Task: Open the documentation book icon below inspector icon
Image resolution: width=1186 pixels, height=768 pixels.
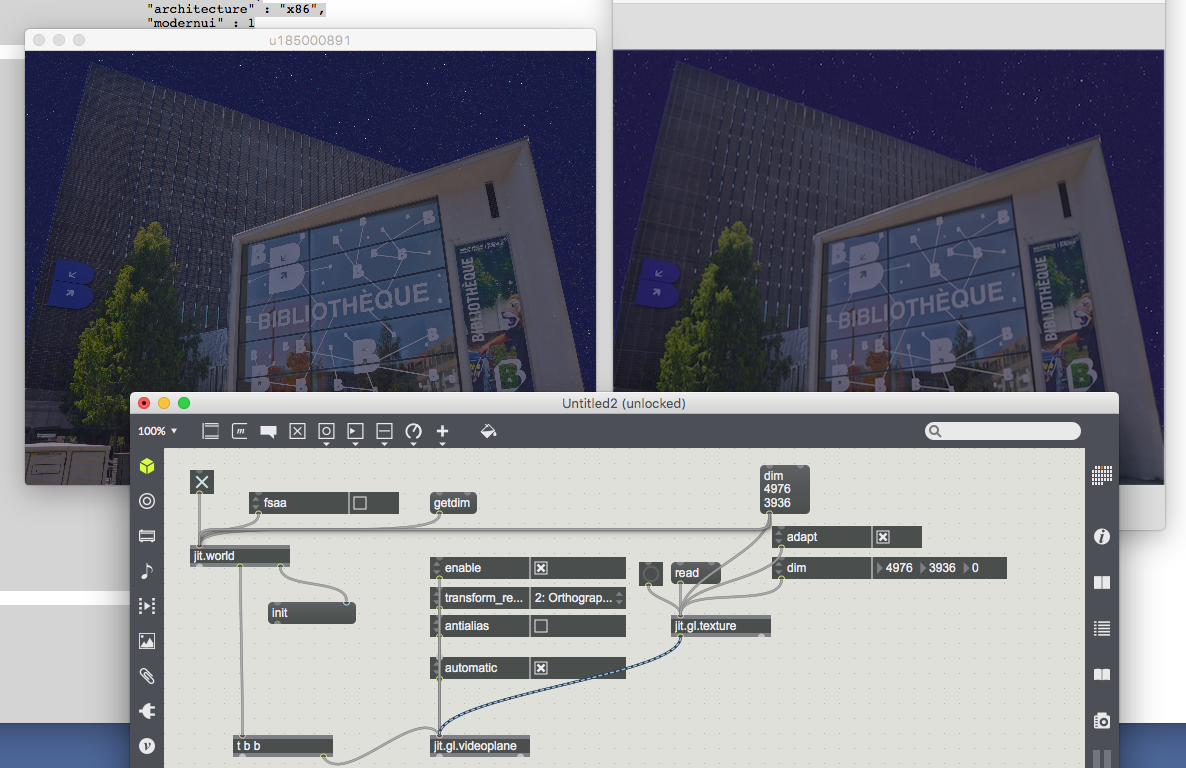Action: coord(1102,582)
